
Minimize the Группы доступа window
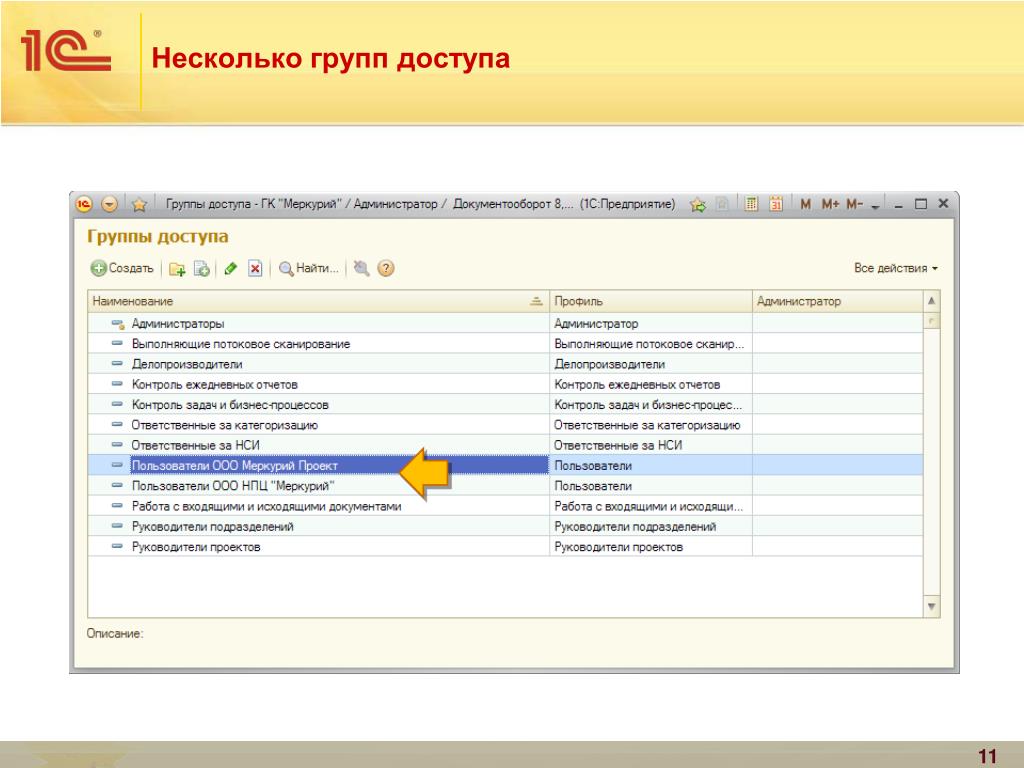click(899, 205)
